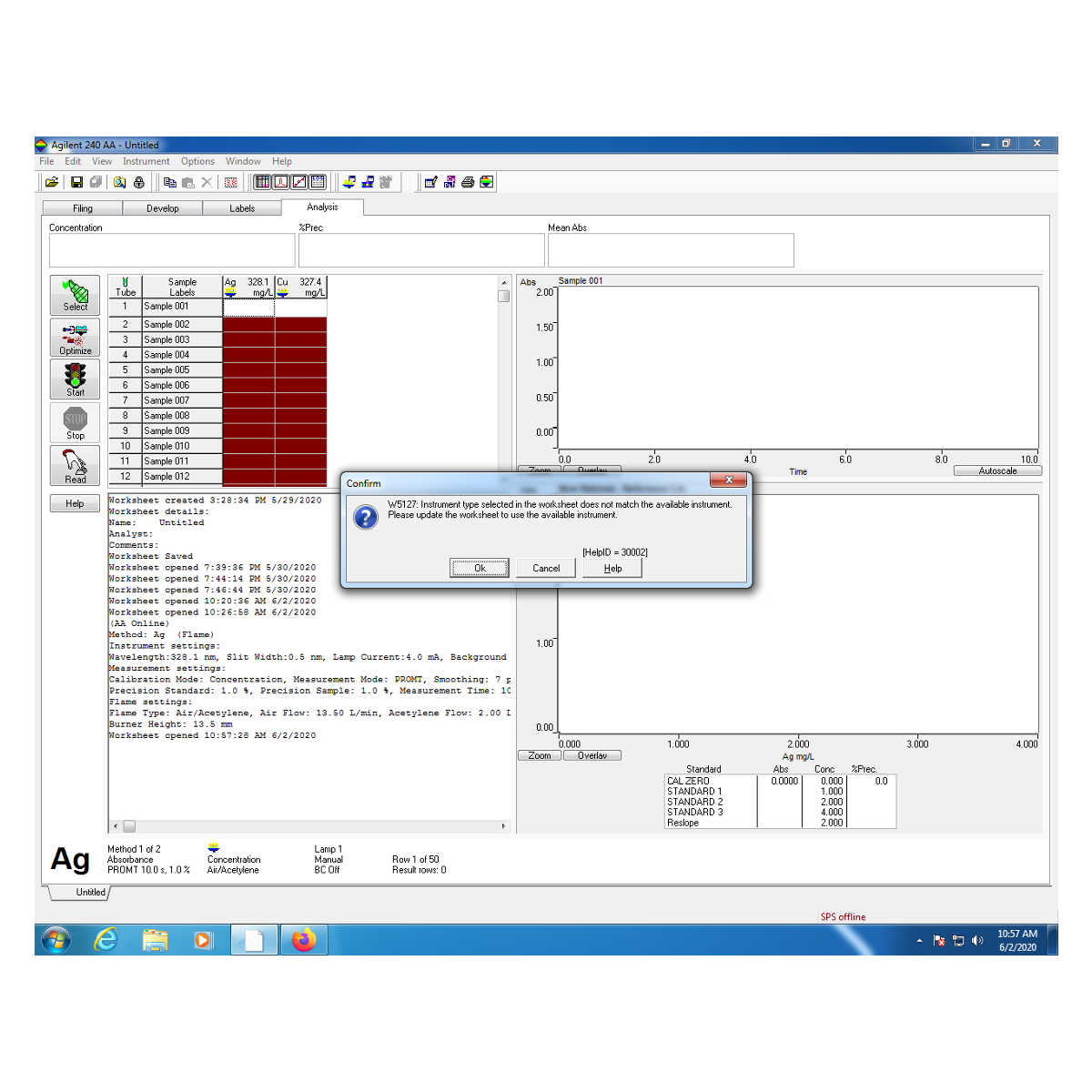Save the worksheet with the floppy disk icon

tap(77, 182)
